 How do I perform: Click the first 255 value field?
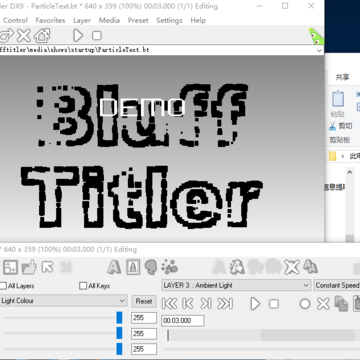point(144,318)
